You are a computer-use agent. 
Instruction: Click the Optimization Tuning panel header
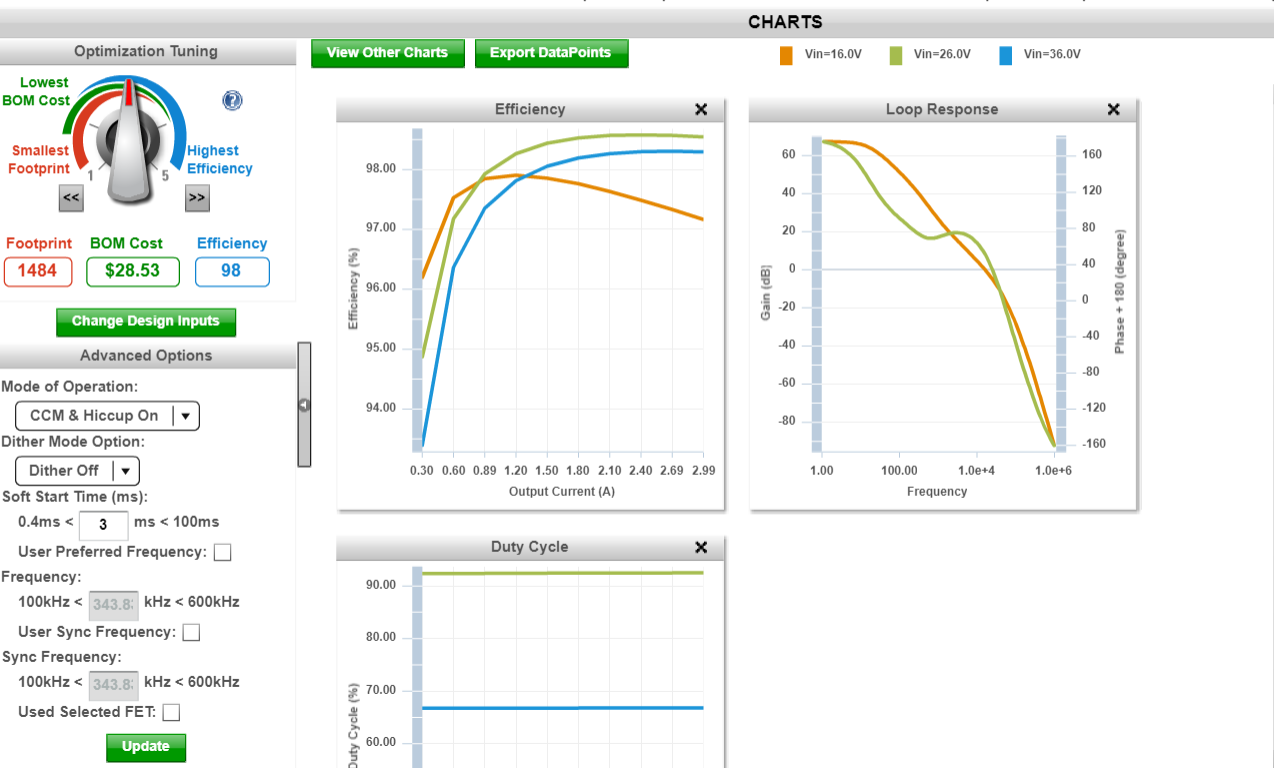pos(146,52)
